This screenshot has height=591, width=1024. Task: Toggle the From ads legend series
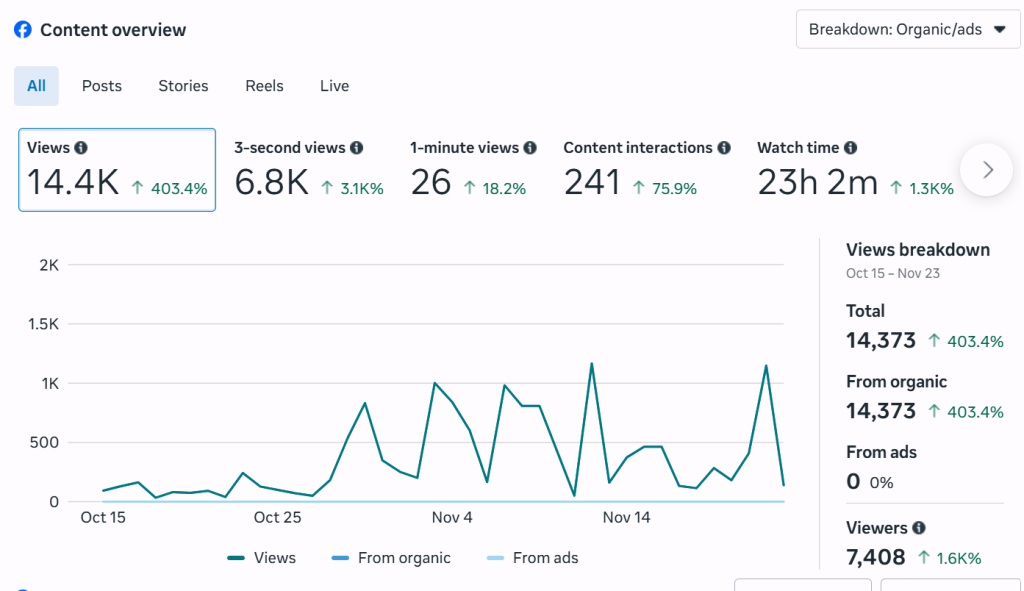click(532, 558)
